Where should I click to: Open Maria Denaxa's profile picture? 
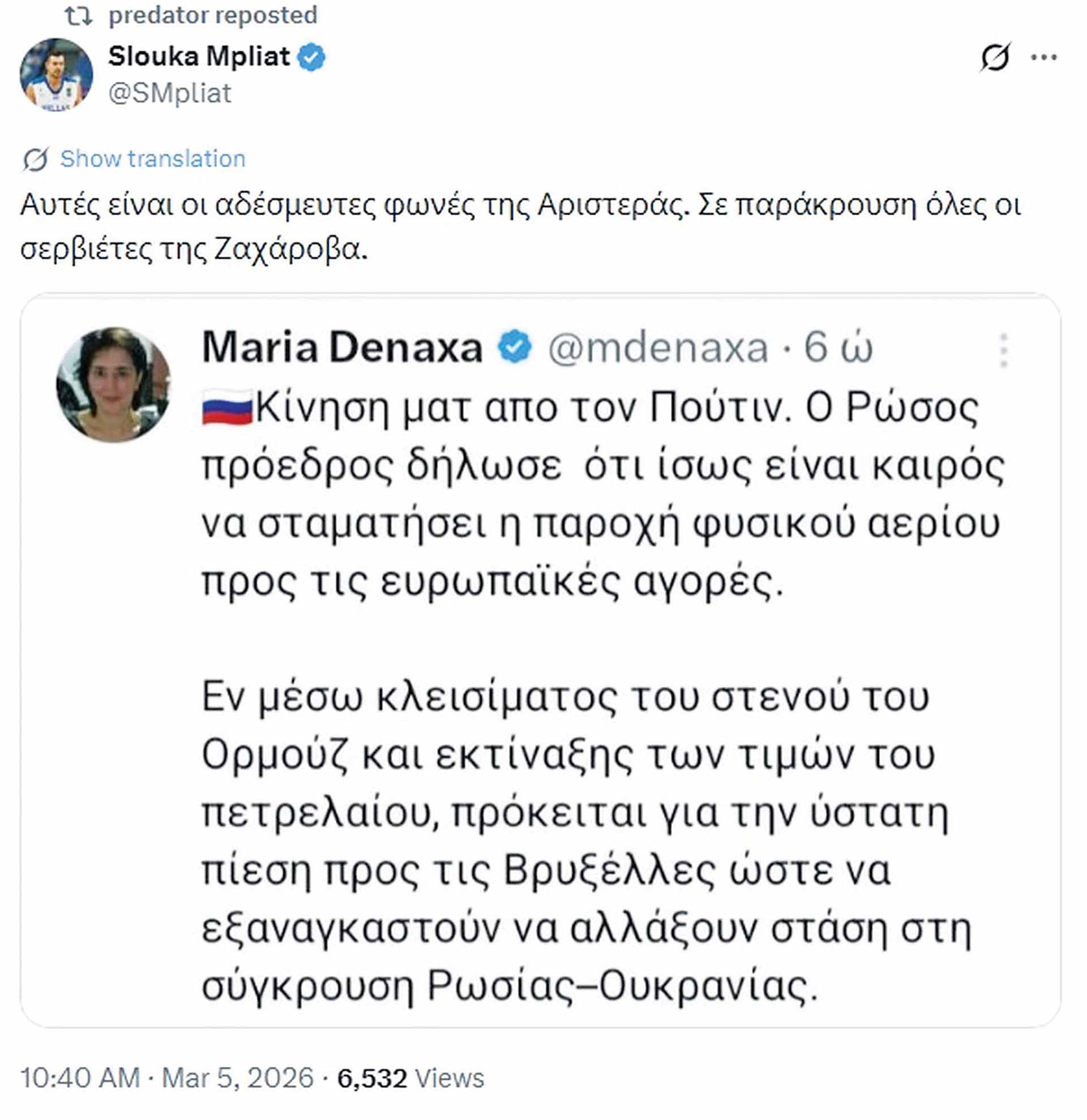coord(114,385)
